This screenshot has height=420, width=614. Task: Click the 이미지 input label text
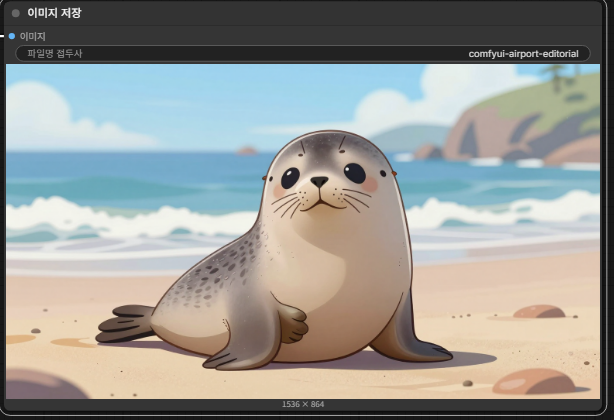click(x=32, y=36)
